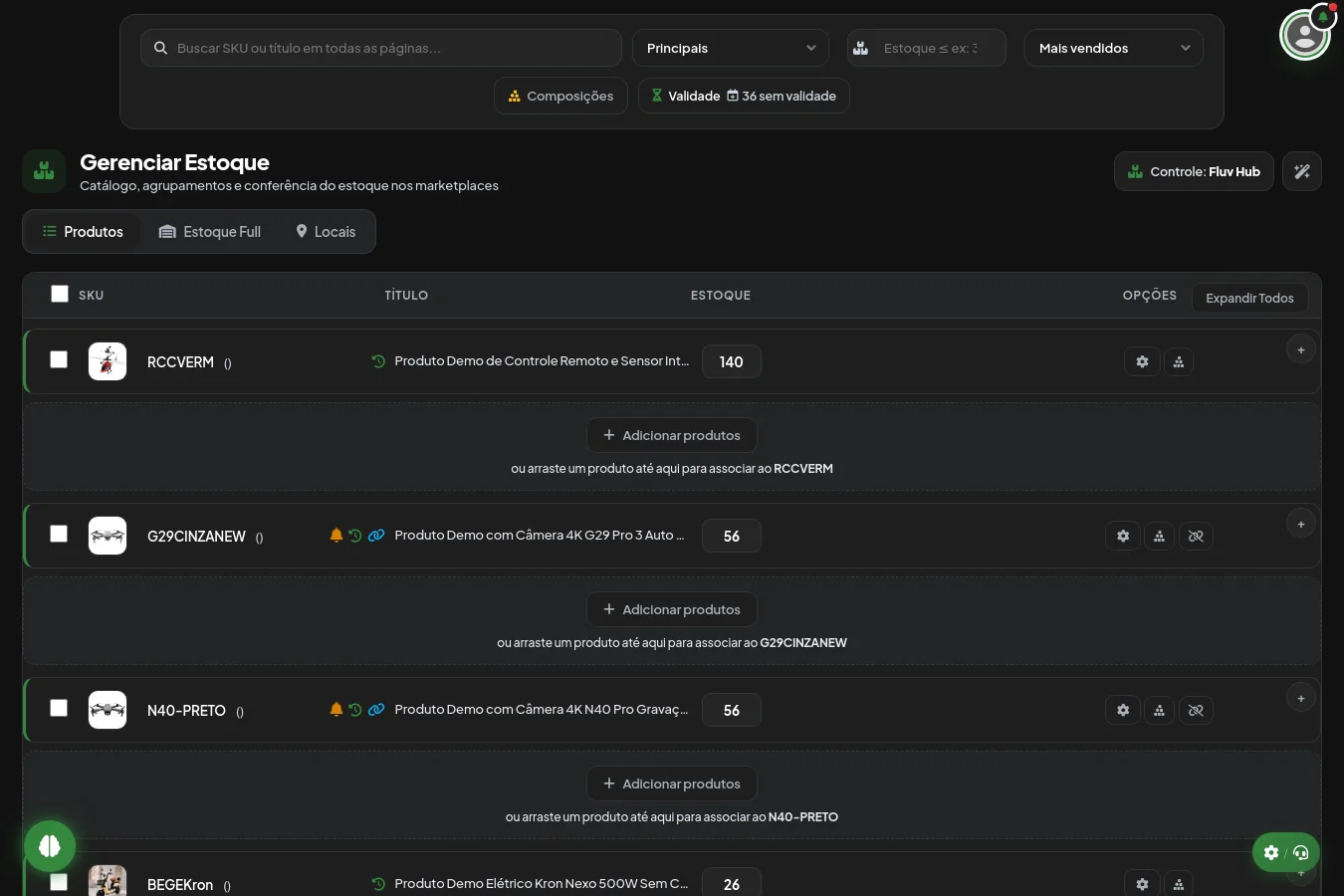The height and width of the screenshot is (896, 1344).
Task: Expand N40-PRETO row with plus button
Action: 1301,698
